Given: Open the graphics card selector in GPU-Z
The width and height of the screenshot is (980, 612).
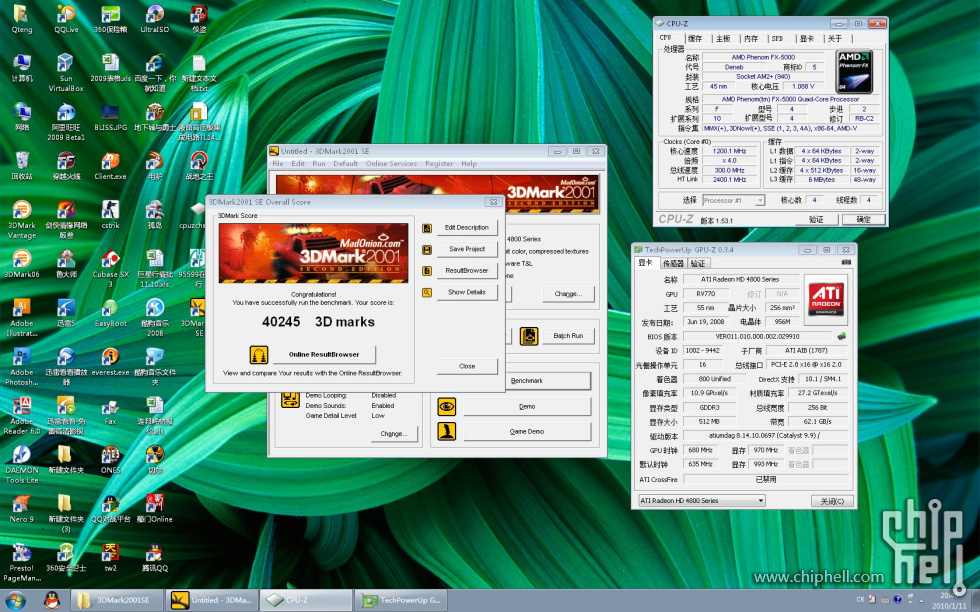Looking at the screenshot, I should click(701, 501).
